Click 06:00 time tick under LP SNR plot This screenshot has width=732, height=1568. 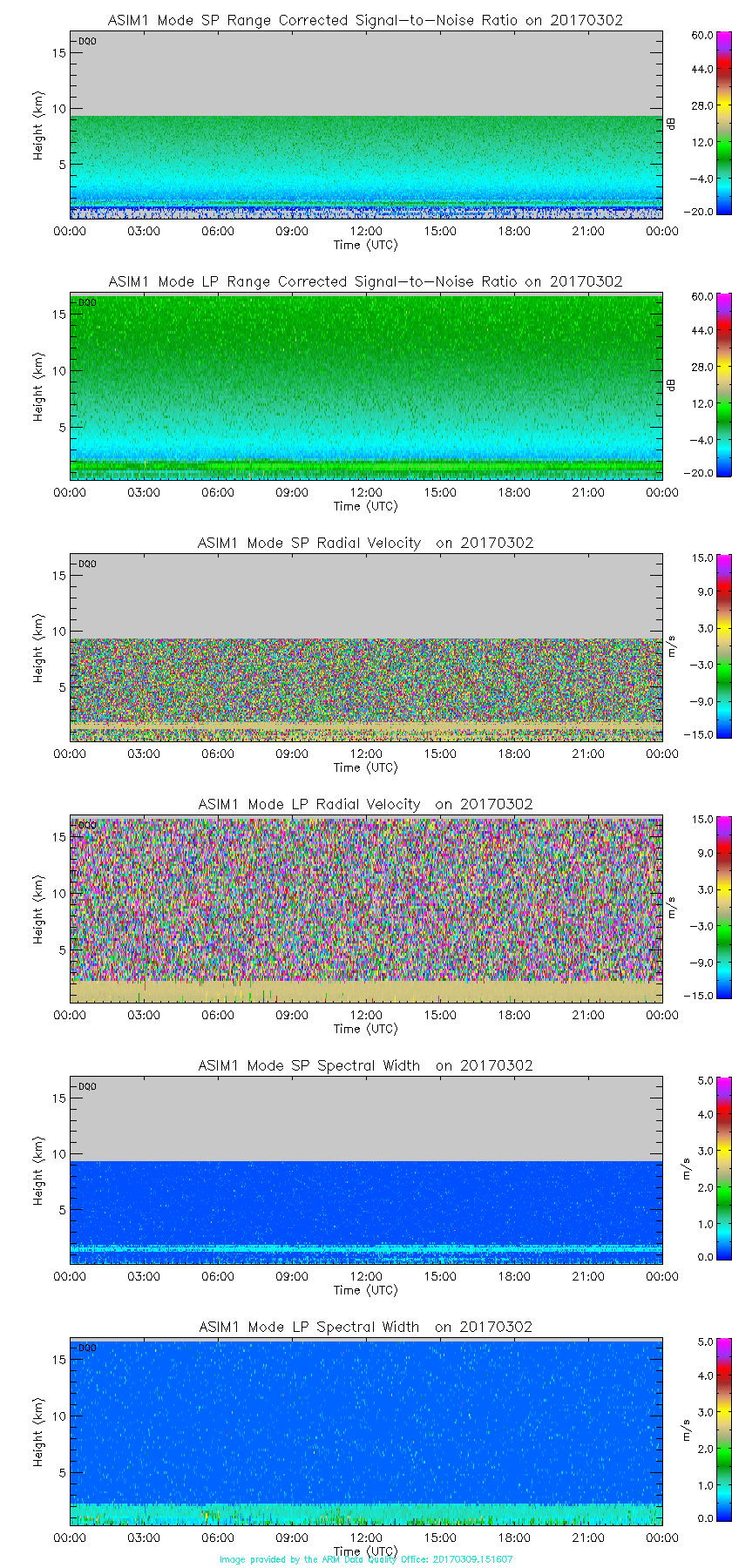[218, 492]
